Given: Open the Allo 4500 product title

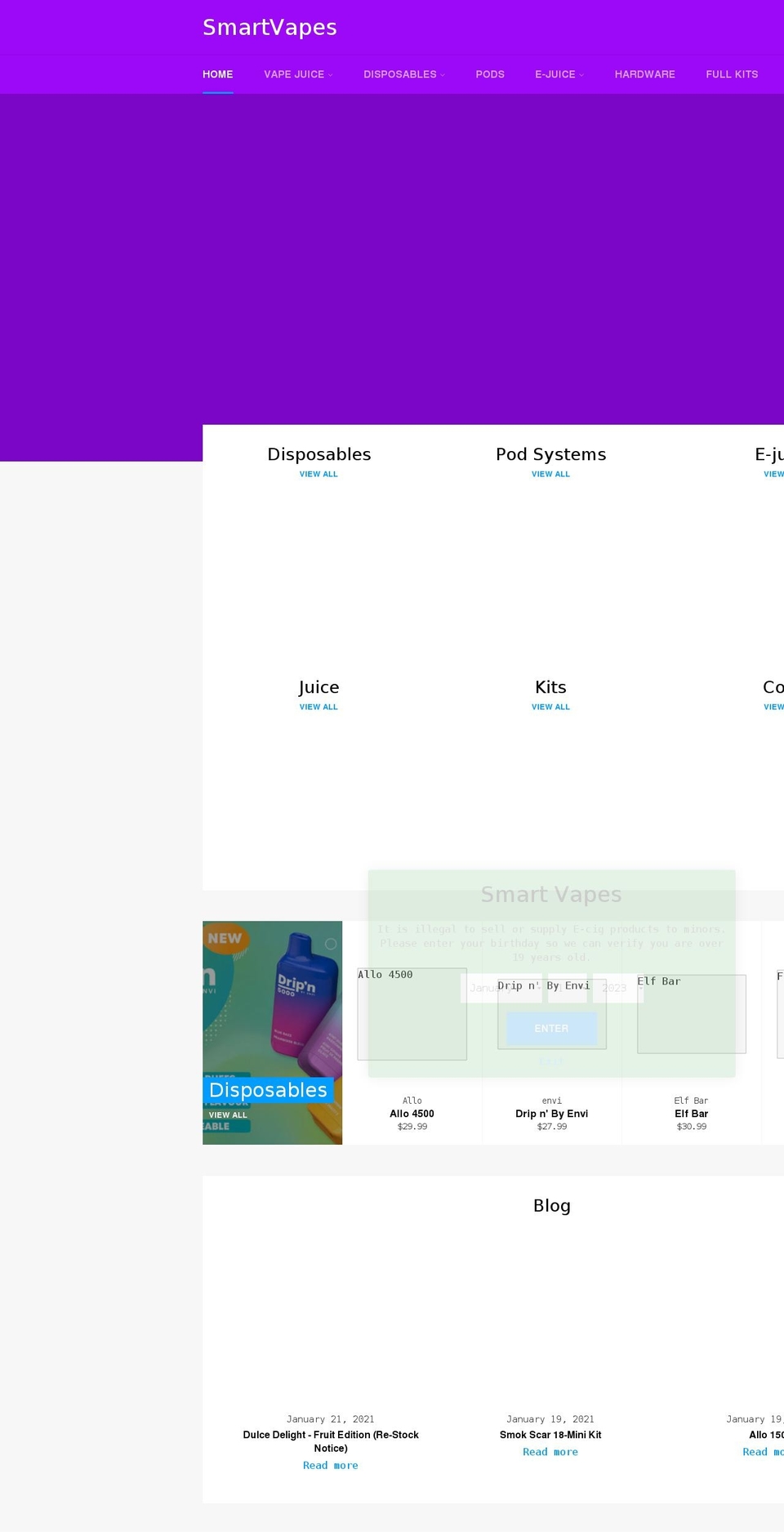Looking at the screenshot, I should [412, 1114].
